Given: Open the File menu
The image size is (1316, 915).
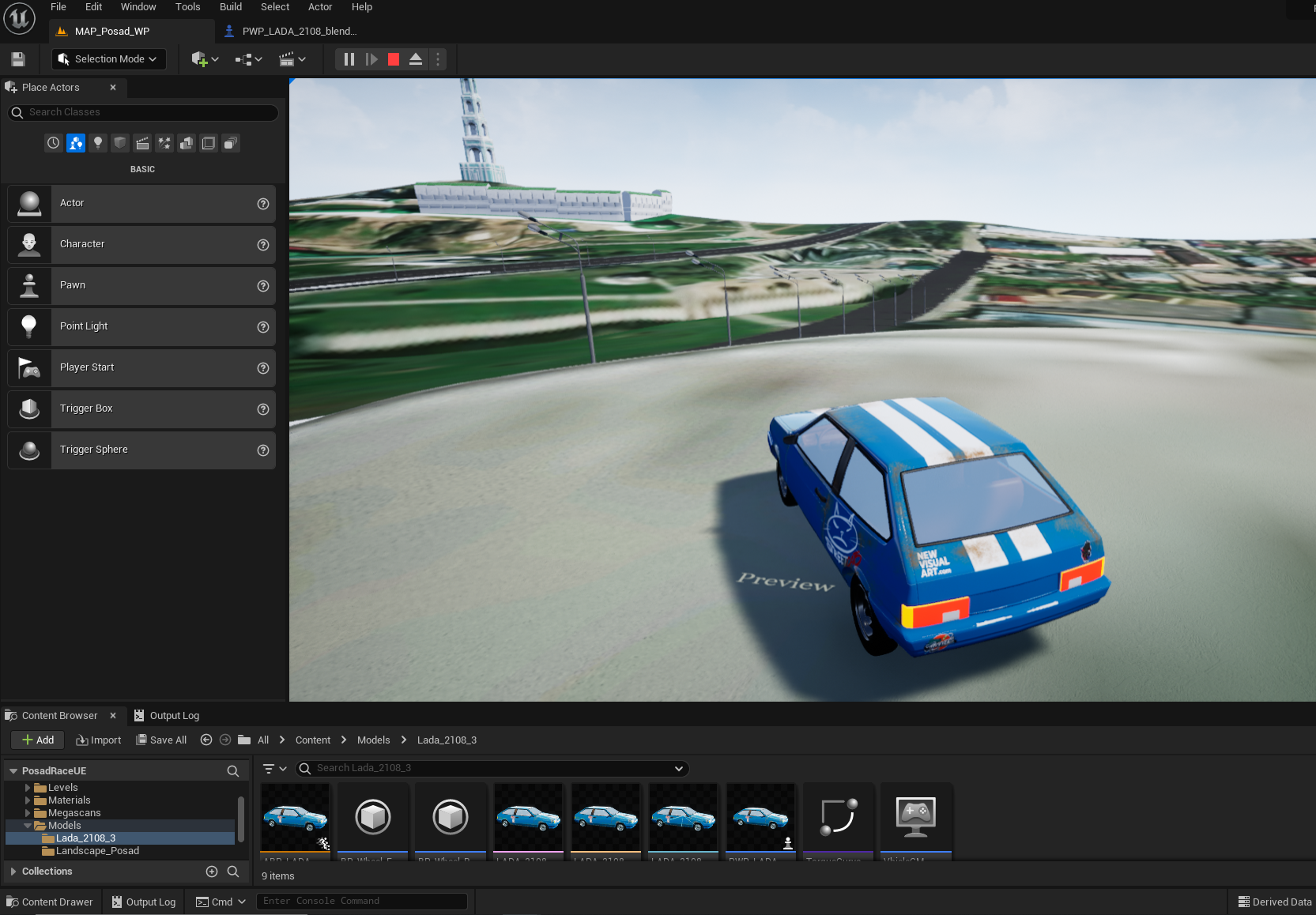Looking at the screenshot, I should [58, 7].
